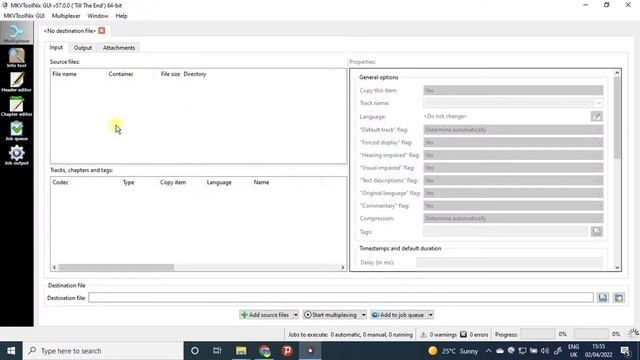The height and width of the screenshot is (360, 640).
Task: Click the spinning activity indicator icon
Action: click(x=633, y=334)
